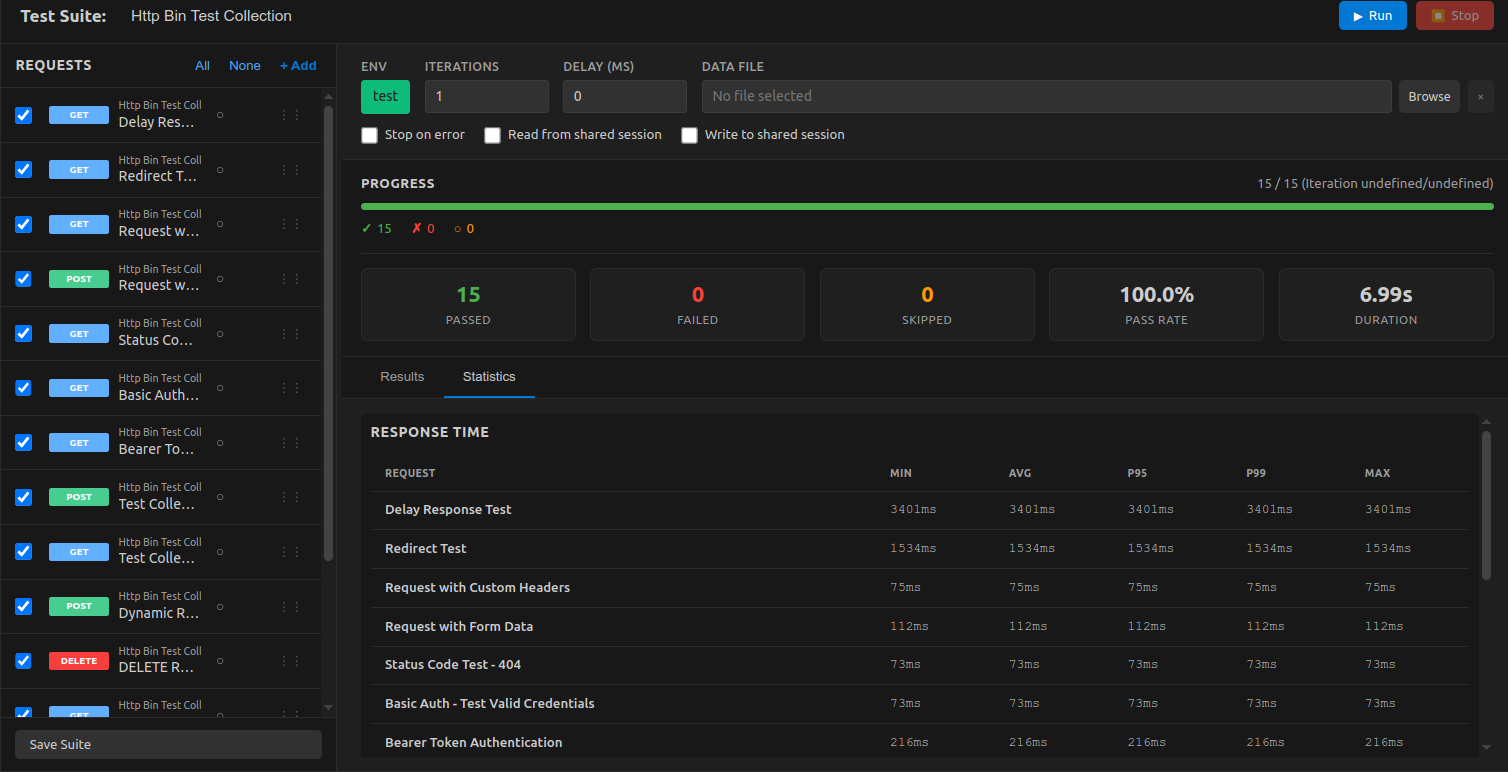Uncheck the Delay Response Test request
The image size is (1508, 772).
(23, 114)
